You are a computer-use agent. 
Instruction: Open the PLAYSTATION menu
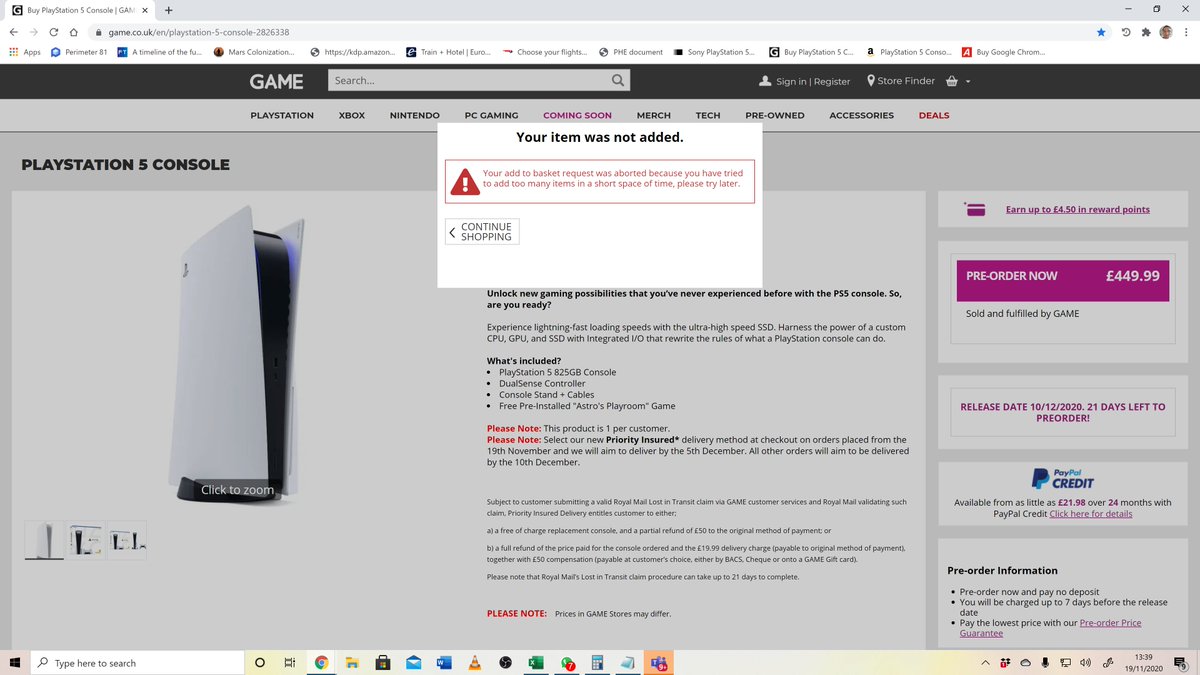click(282, 116)
